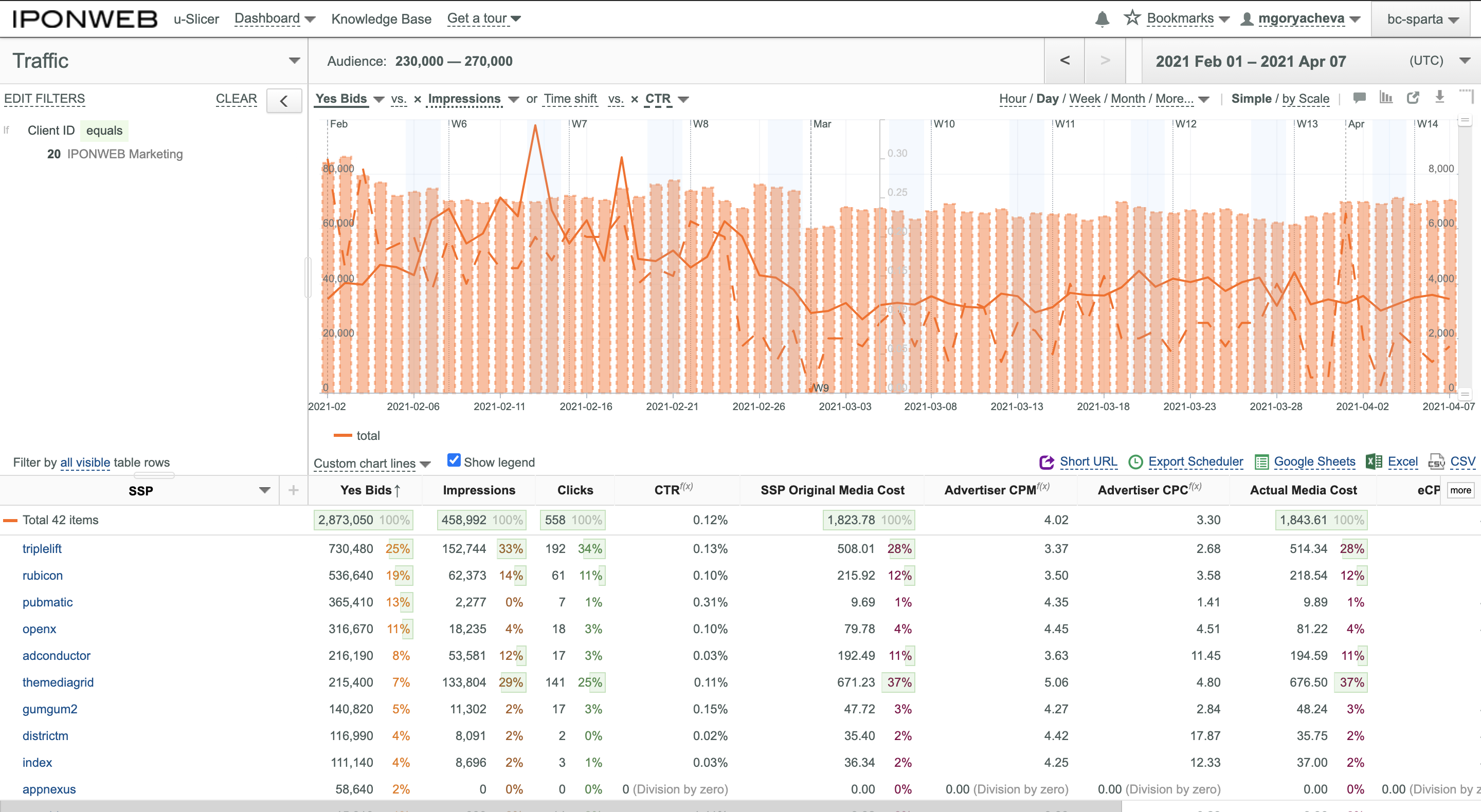Click the bottom chart range handle
The height and width of the screenshot is (812, 1481).
click(x=1465, y=394)
